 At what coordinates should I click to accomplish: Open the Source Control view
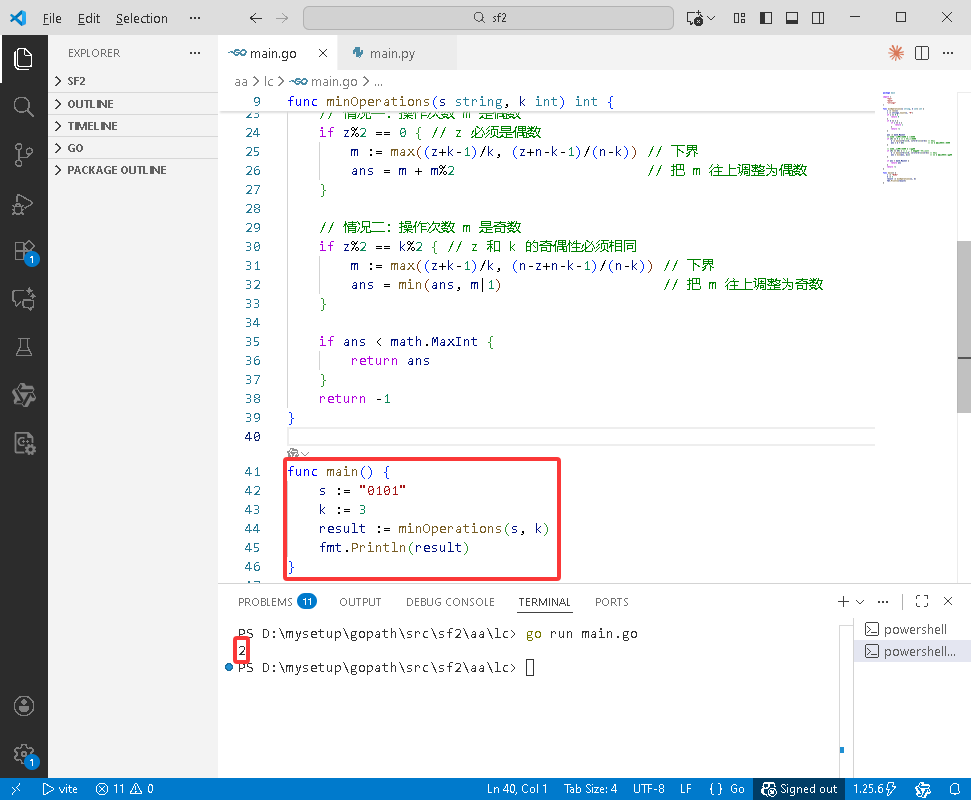click(24, 155)
